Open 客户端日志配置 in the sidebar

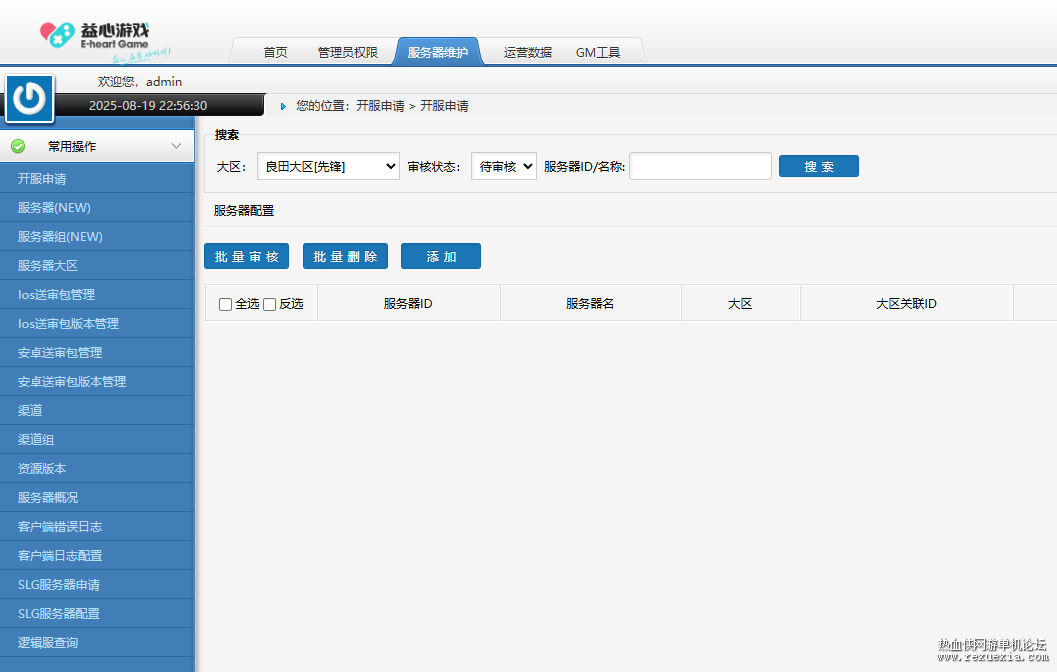[x=97, y=555]
